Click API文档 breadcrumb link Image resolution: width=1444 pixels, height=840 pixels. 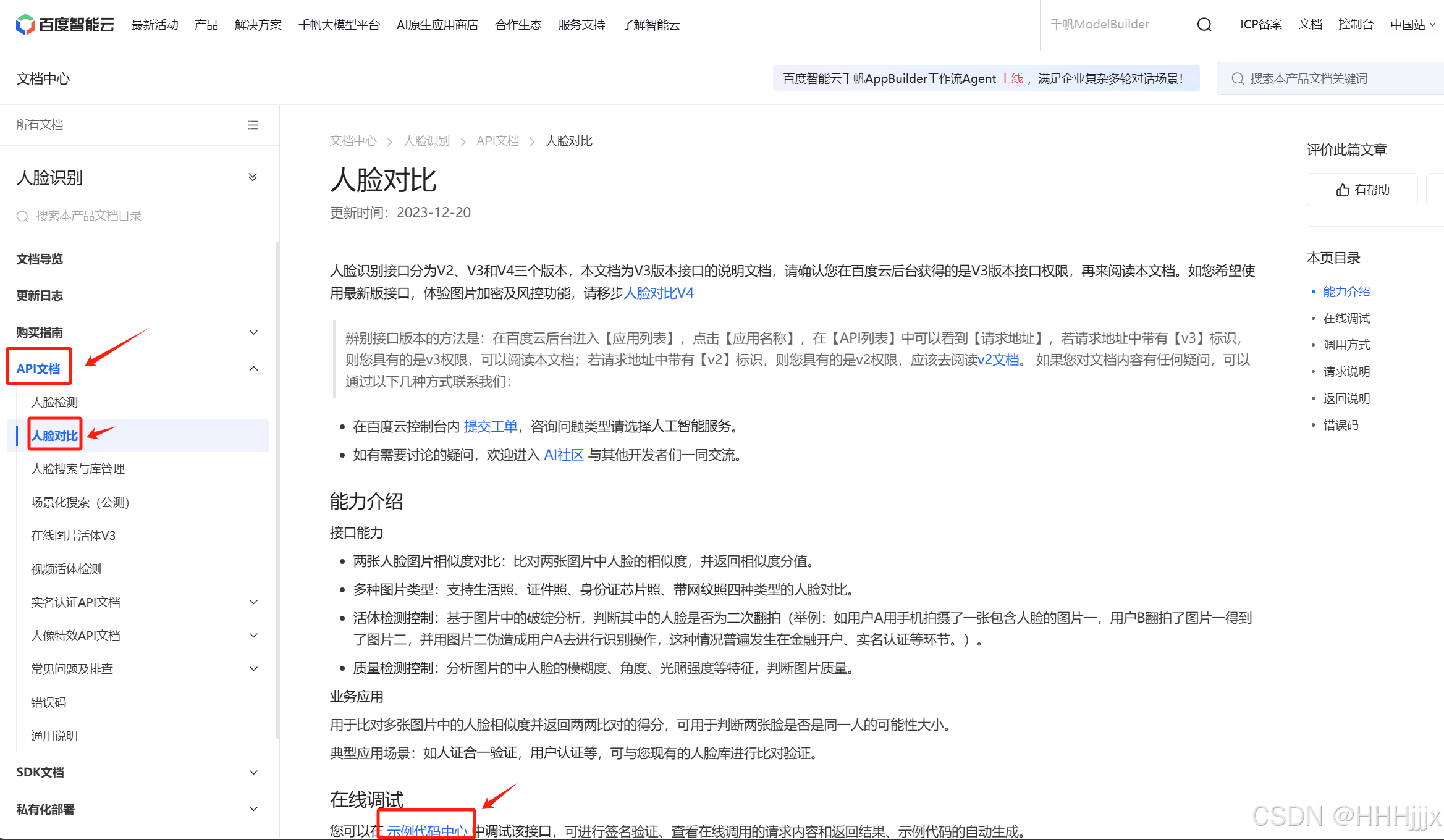coord(497,141)
